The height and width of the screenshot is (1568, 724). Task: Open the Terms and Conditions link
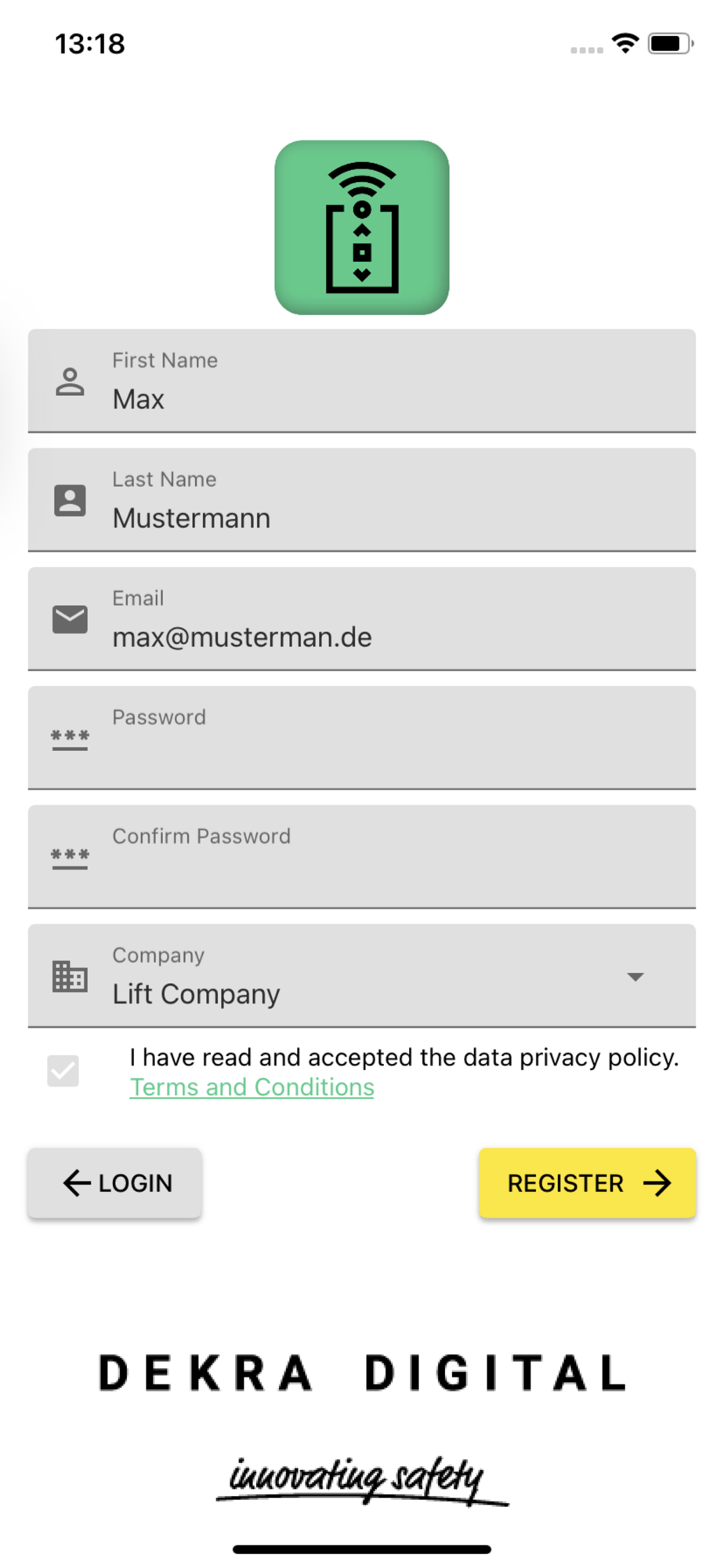(x=252, y=1087)
